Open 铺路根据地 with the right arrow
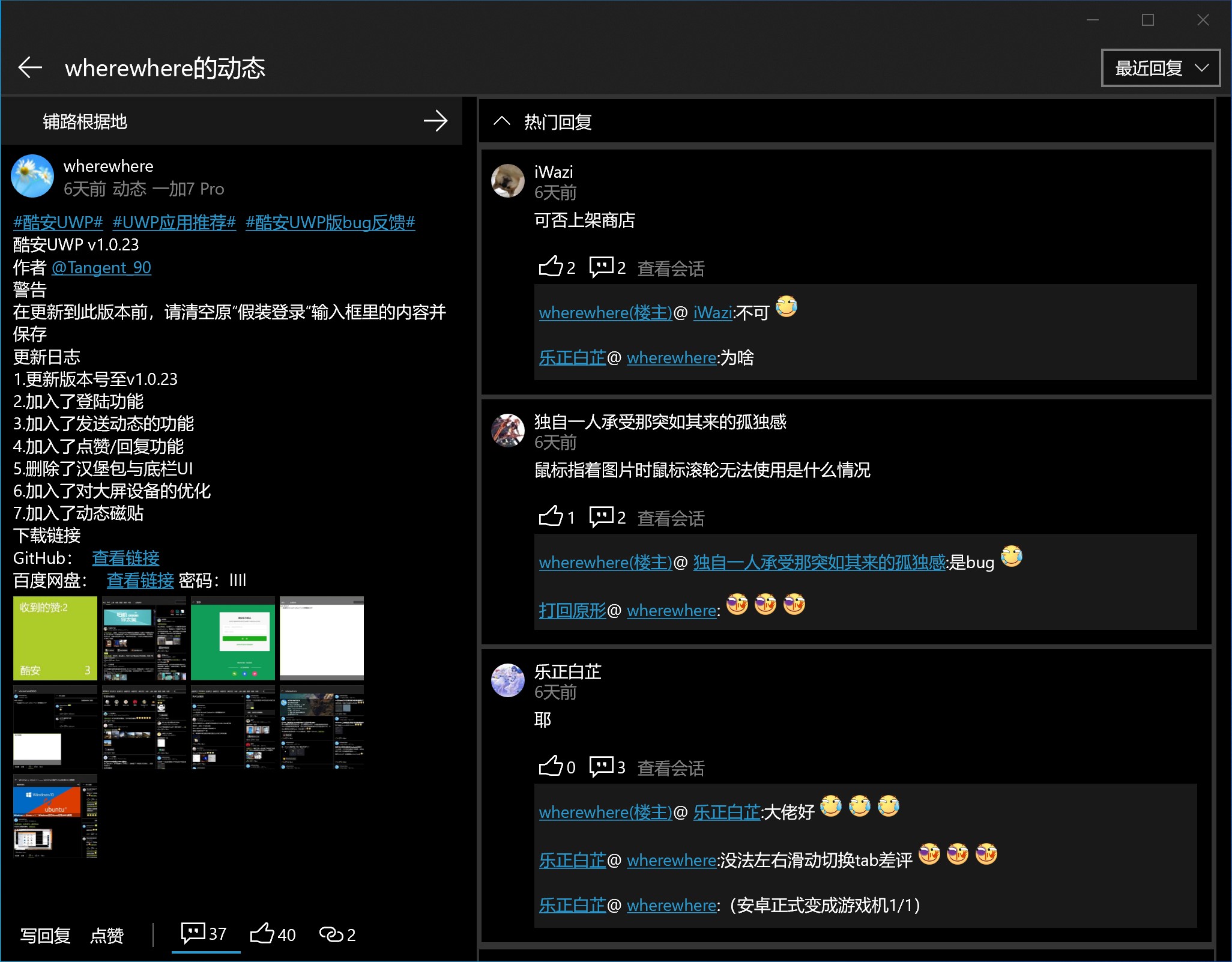 435,121
